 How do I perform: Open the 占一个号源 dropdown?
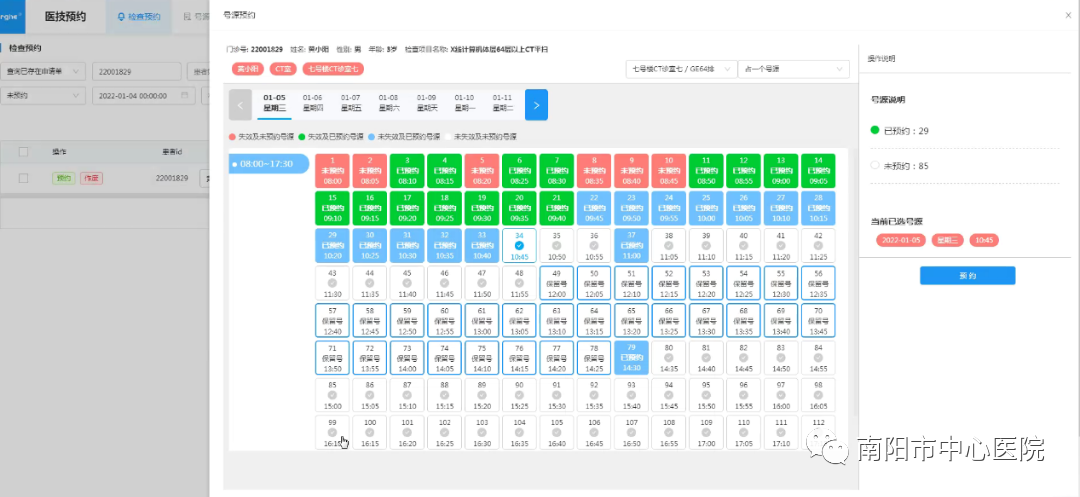[793, 70]
